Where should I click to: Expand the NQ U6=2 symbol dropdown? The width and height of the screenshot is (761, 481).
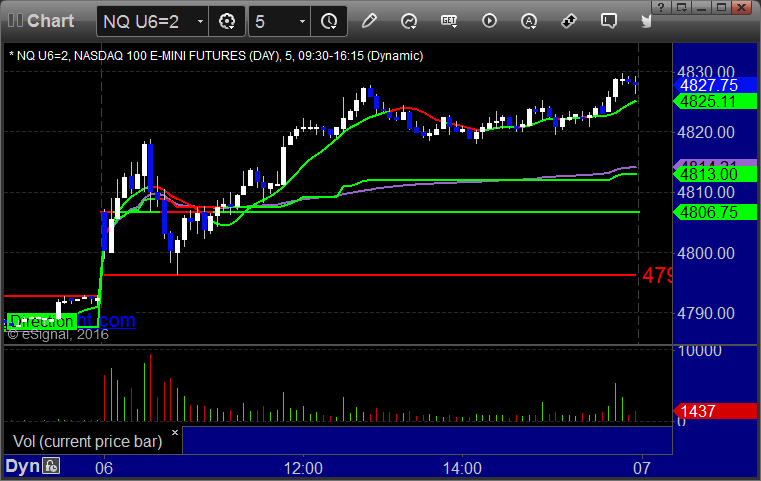click(x=200, y=21)
